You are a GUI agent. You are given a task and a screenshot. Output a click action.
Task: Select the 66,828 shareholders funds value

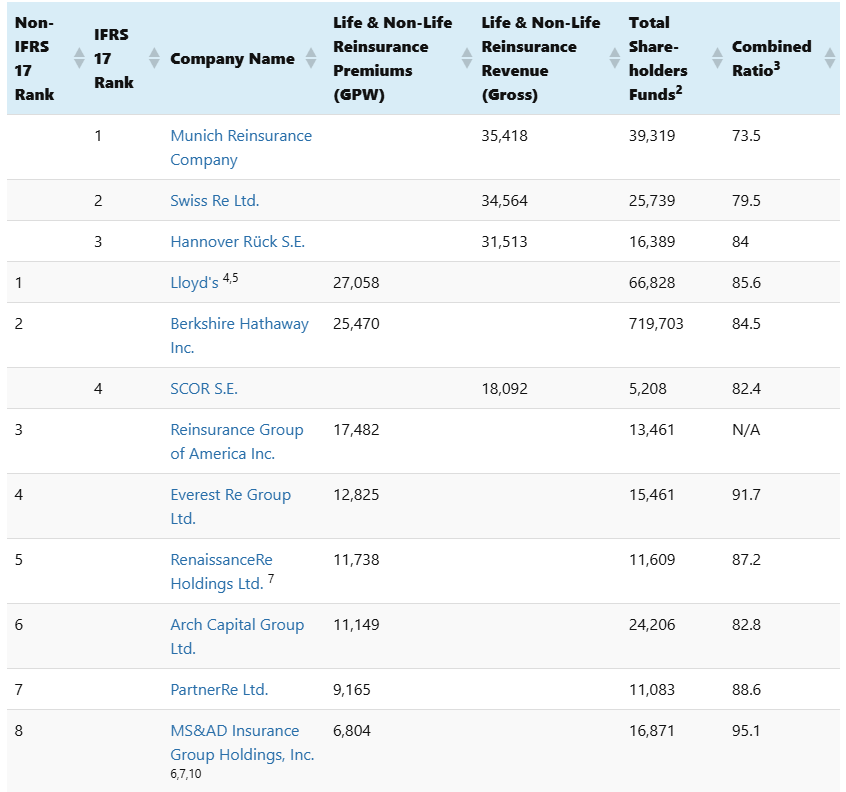pos(652,283)
